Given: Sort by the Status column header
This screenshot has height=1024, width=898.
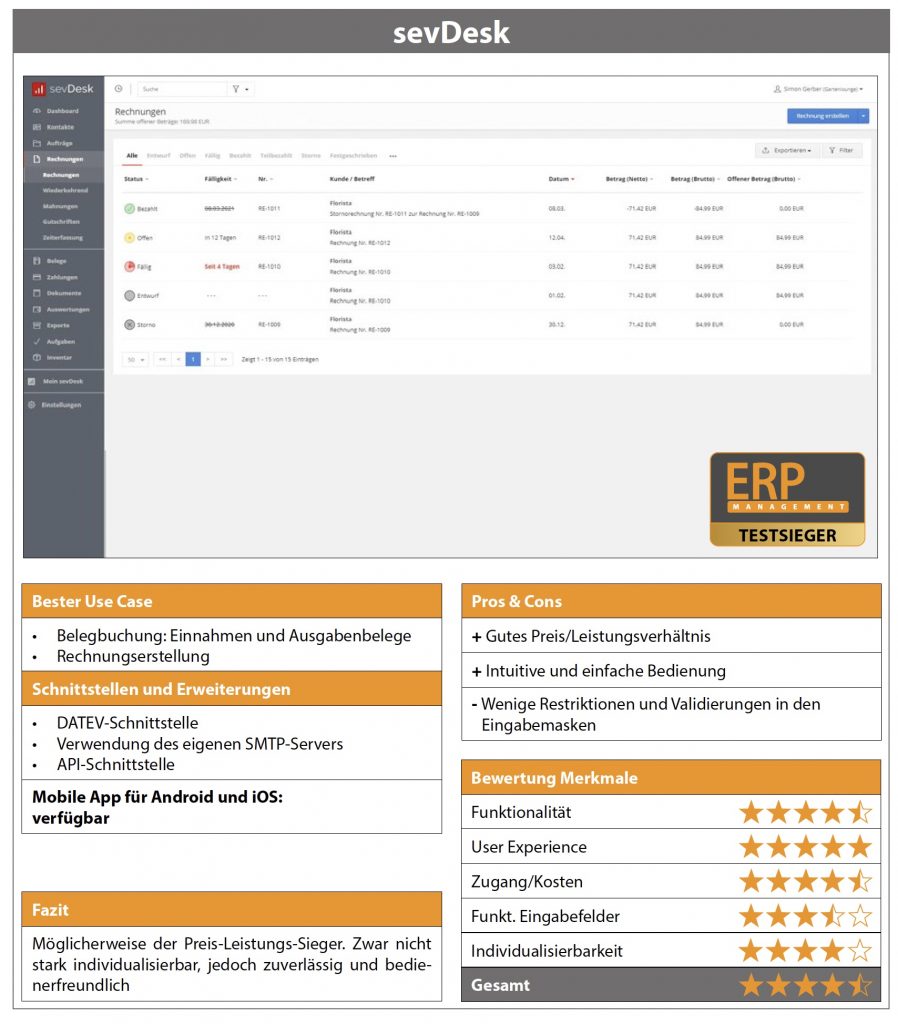Looking at the screenshot, I should tap(136, 179).
